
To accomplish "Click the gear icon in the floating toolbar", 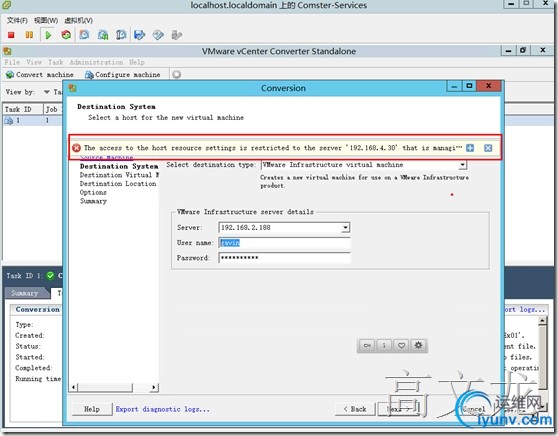I will (x=418, y=345).
